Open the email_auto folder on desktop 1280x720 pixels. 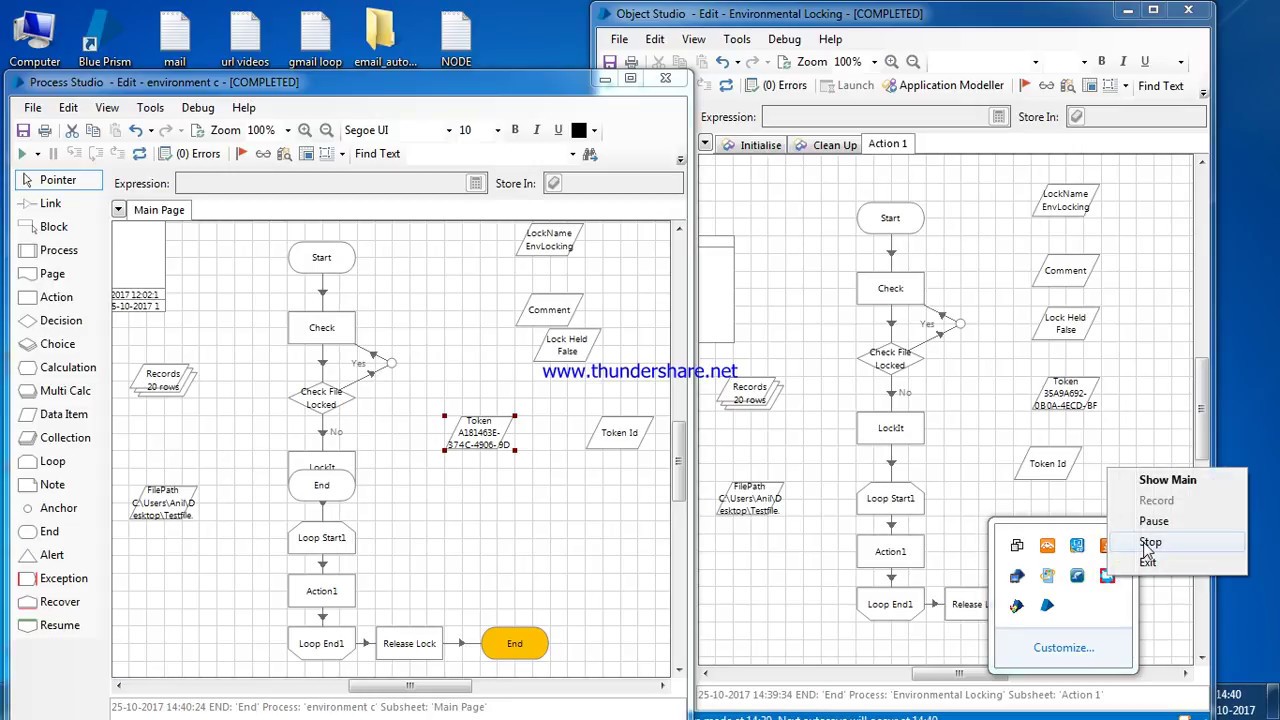[385, 38]
